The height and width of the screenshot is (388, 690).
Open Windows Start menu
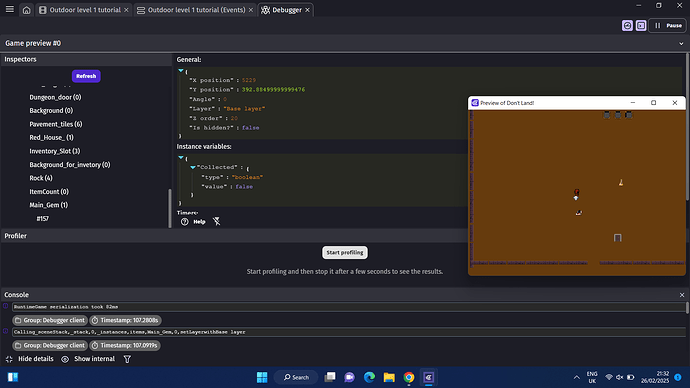coord(262,377)
